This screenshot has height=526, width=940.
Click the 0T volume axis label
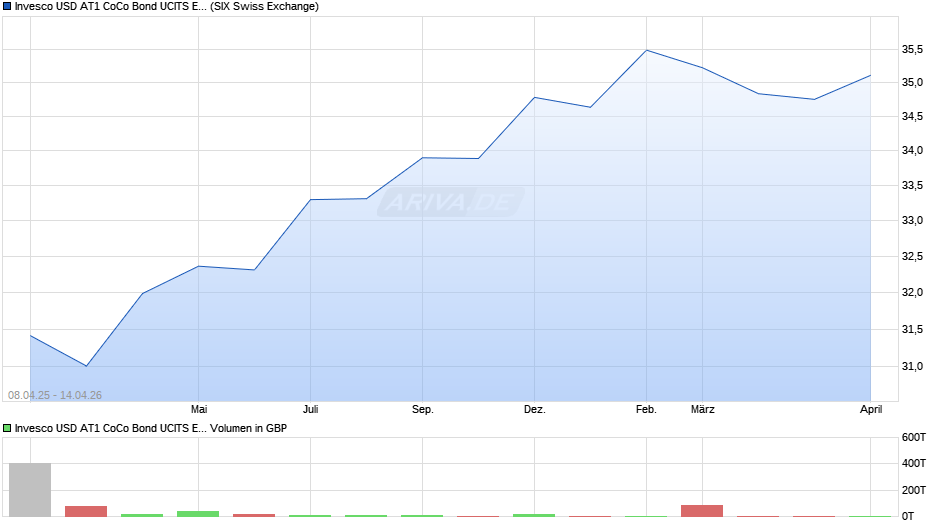coord(908,516)
